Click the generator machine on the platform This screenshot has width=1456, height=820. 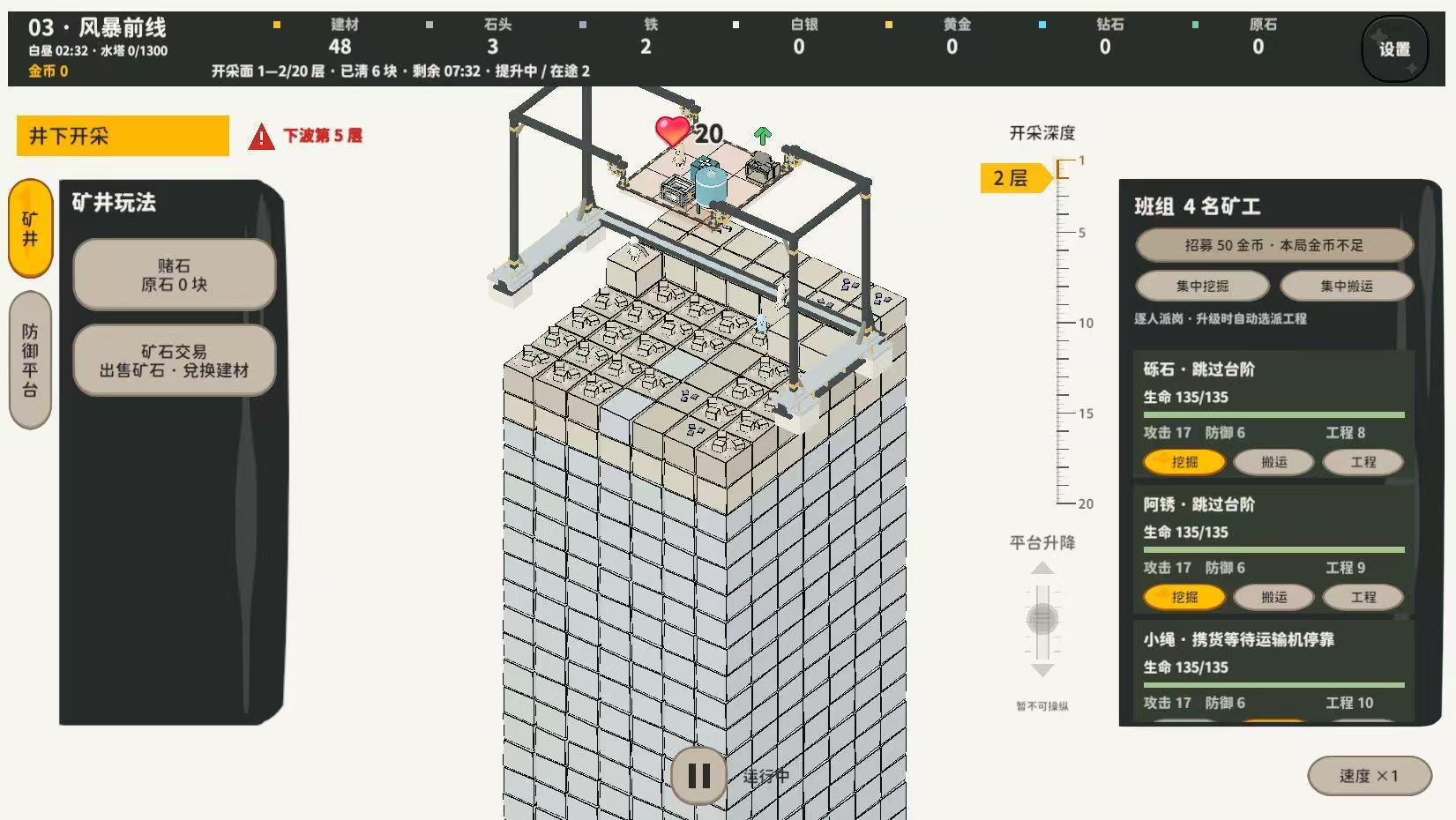point(761,166)
